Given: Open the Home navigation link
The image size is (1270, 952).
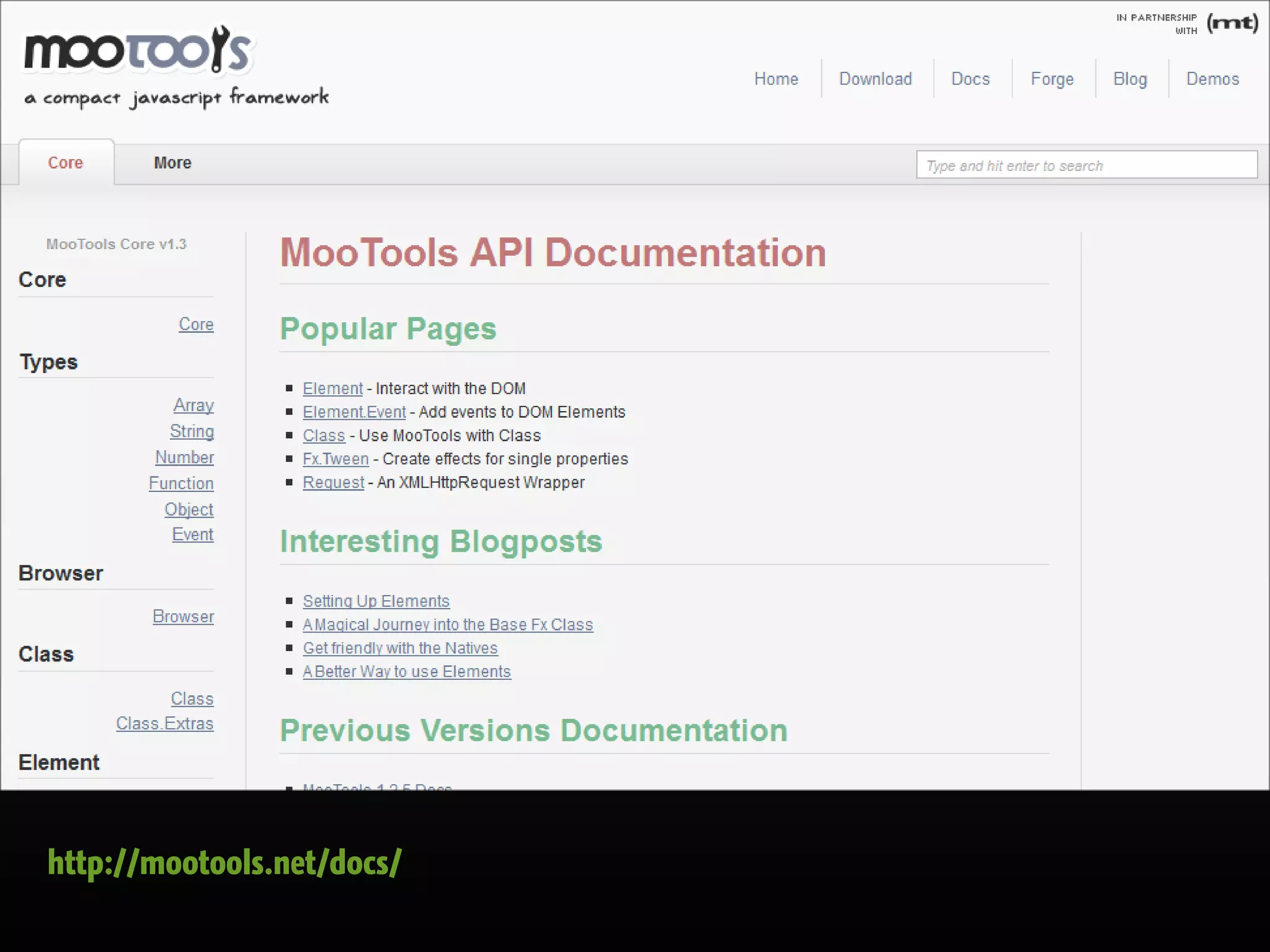Looking at the screenshot, I should click(776, 79).
